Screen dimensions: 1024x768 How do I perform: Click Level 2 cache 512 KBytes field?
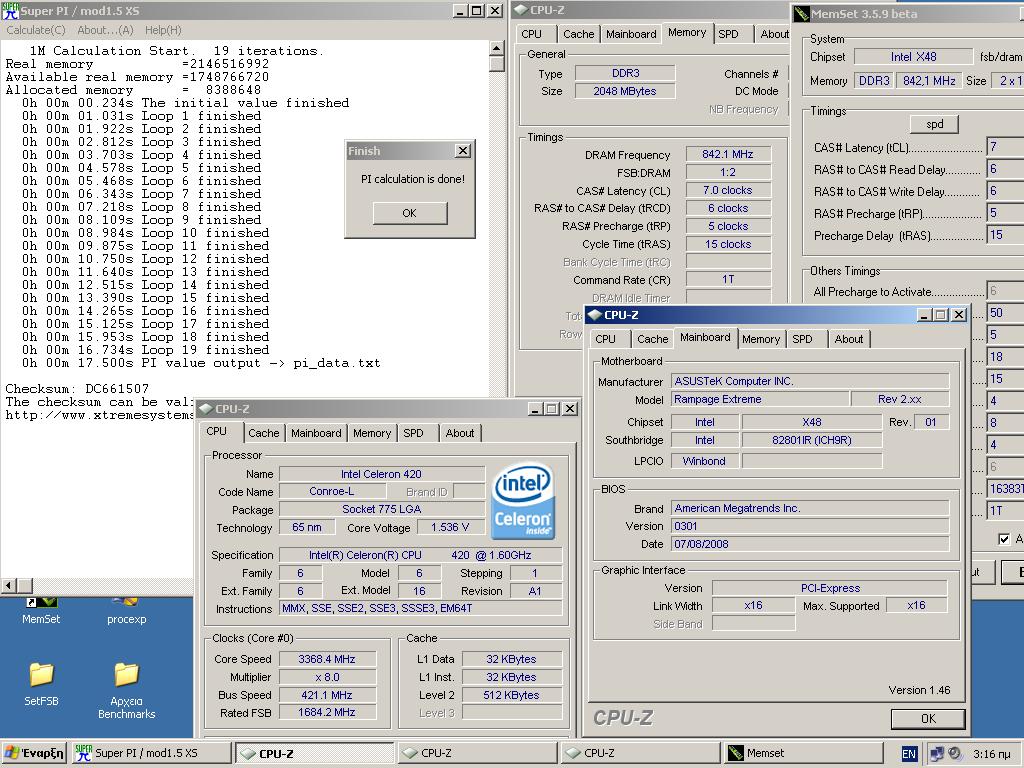(x=511, y=695)
